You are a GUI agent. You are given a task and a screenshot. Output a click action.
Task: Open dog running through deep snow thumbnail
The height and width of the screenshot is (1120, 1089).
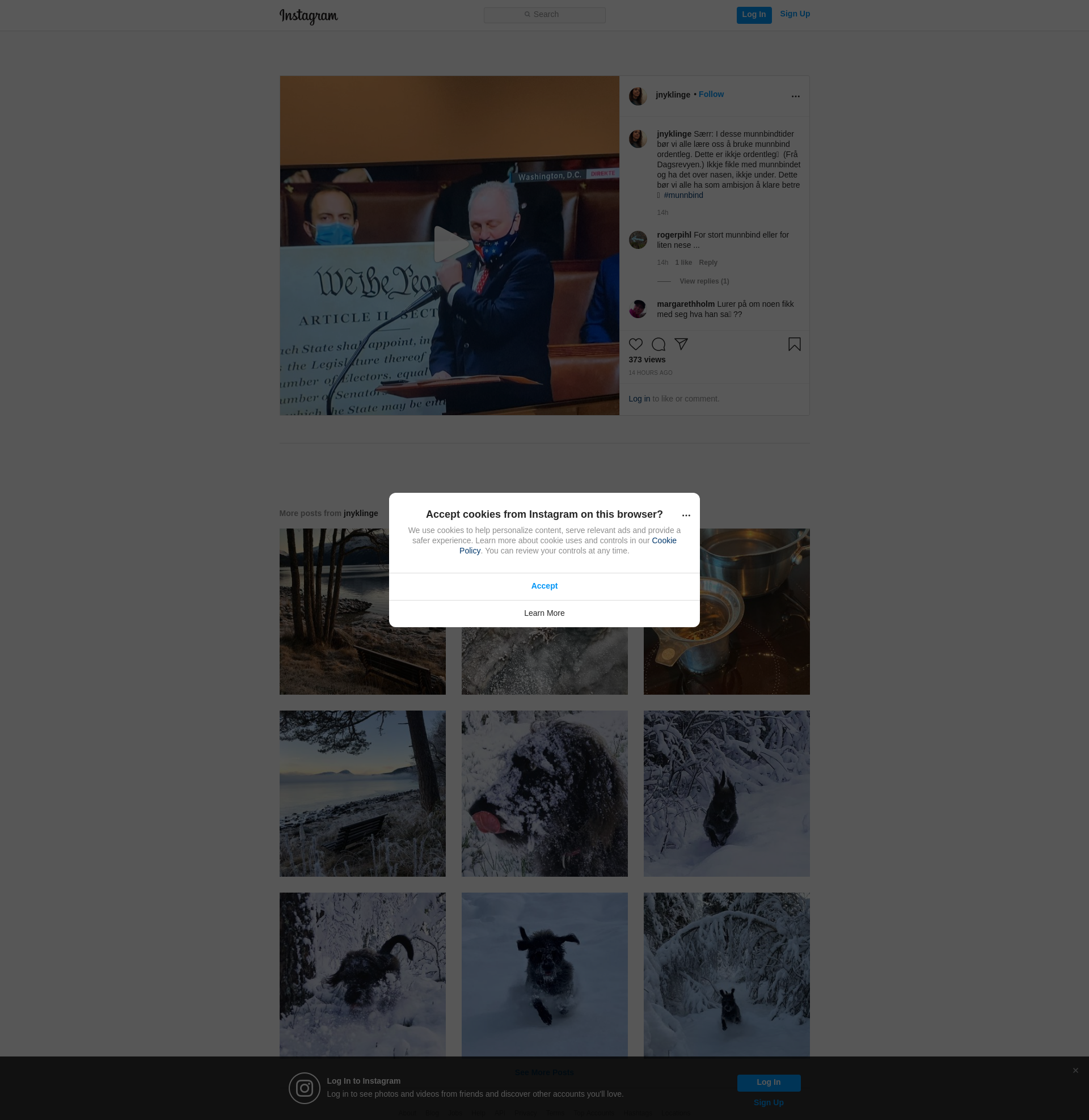pyautogui.click(x=544, y=975)
